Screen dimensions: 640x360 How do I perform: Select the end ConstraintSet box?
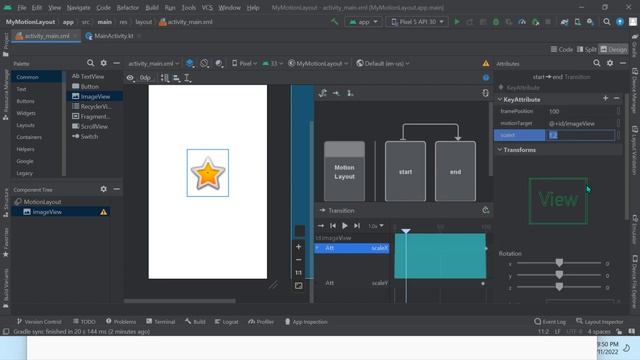[x=455, y=171]
